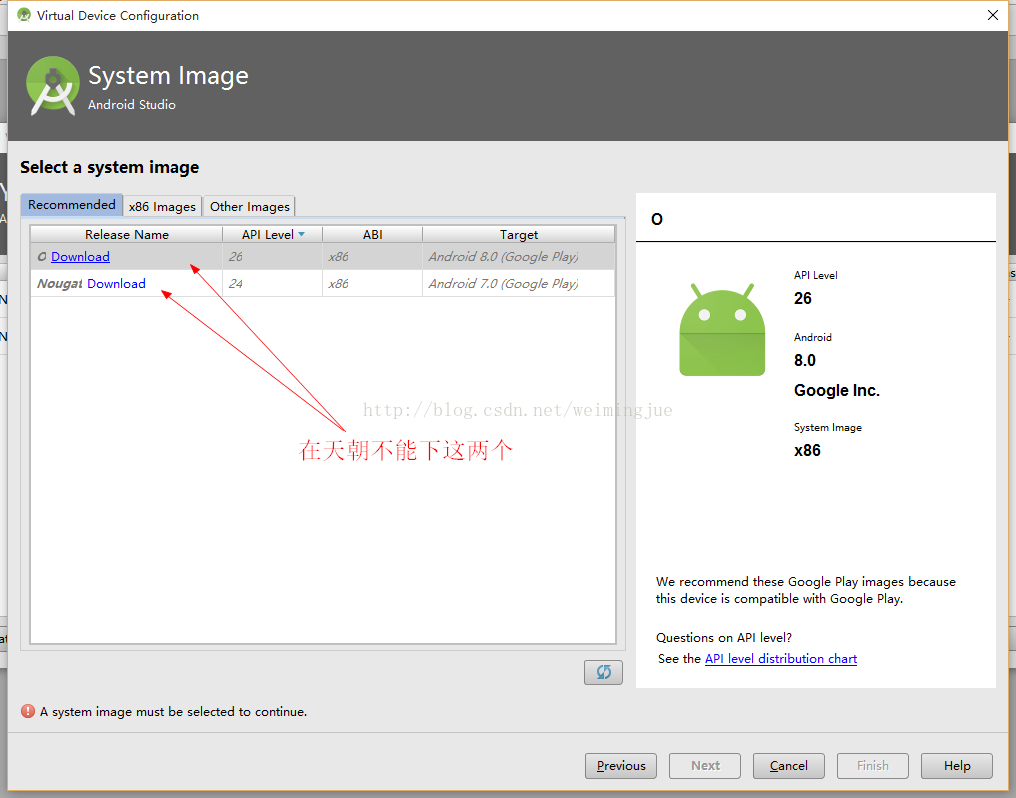Click the O title in details panel
1016x798 pixels.
656,220
